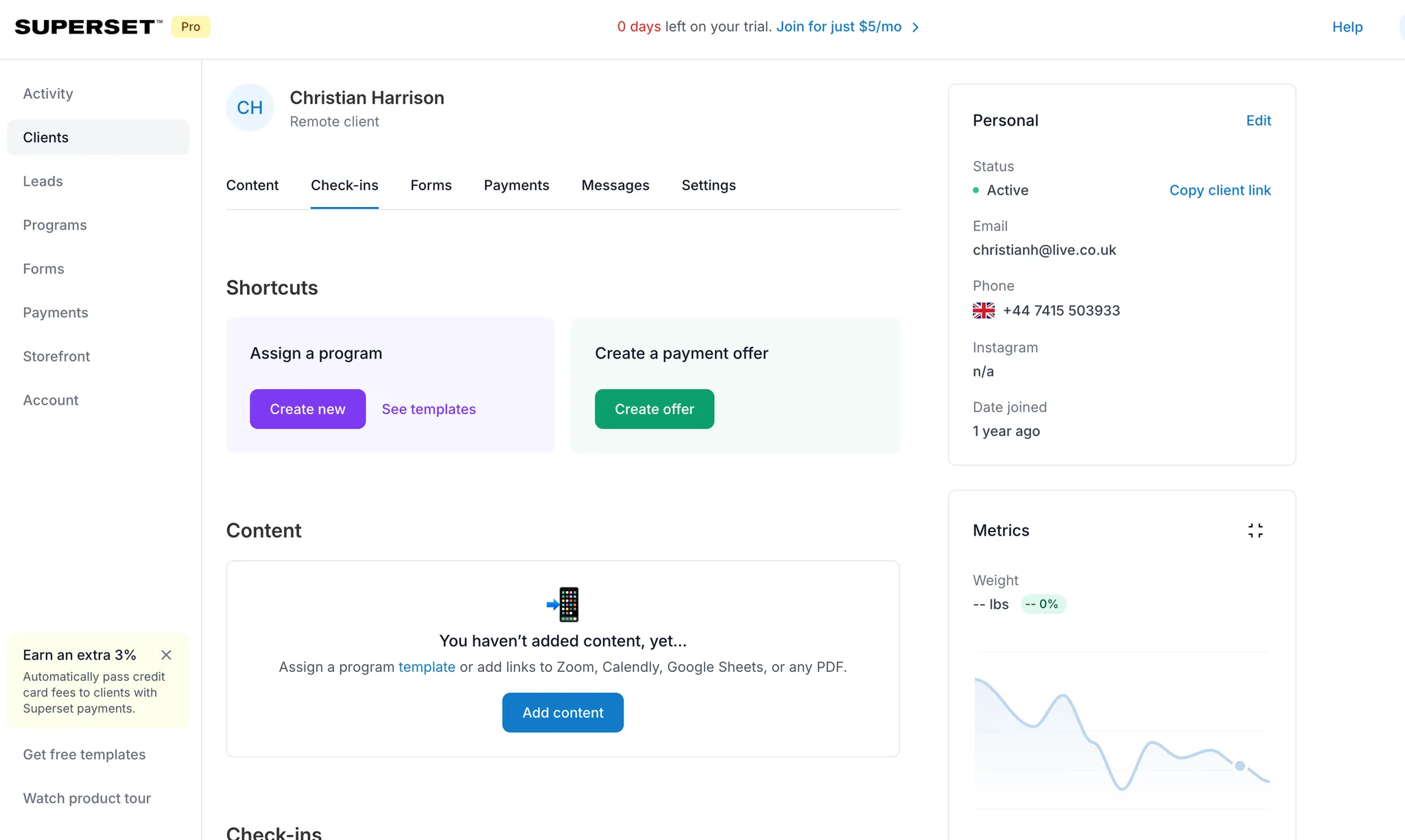1405x840 pixels.
Task: Click the trial banner chevron arrow
Action: coord(915,27)
